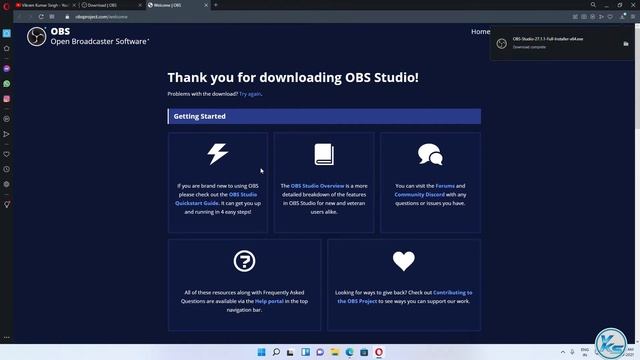Open Instagram in the Opera sidebar

[x=7, y=99]
